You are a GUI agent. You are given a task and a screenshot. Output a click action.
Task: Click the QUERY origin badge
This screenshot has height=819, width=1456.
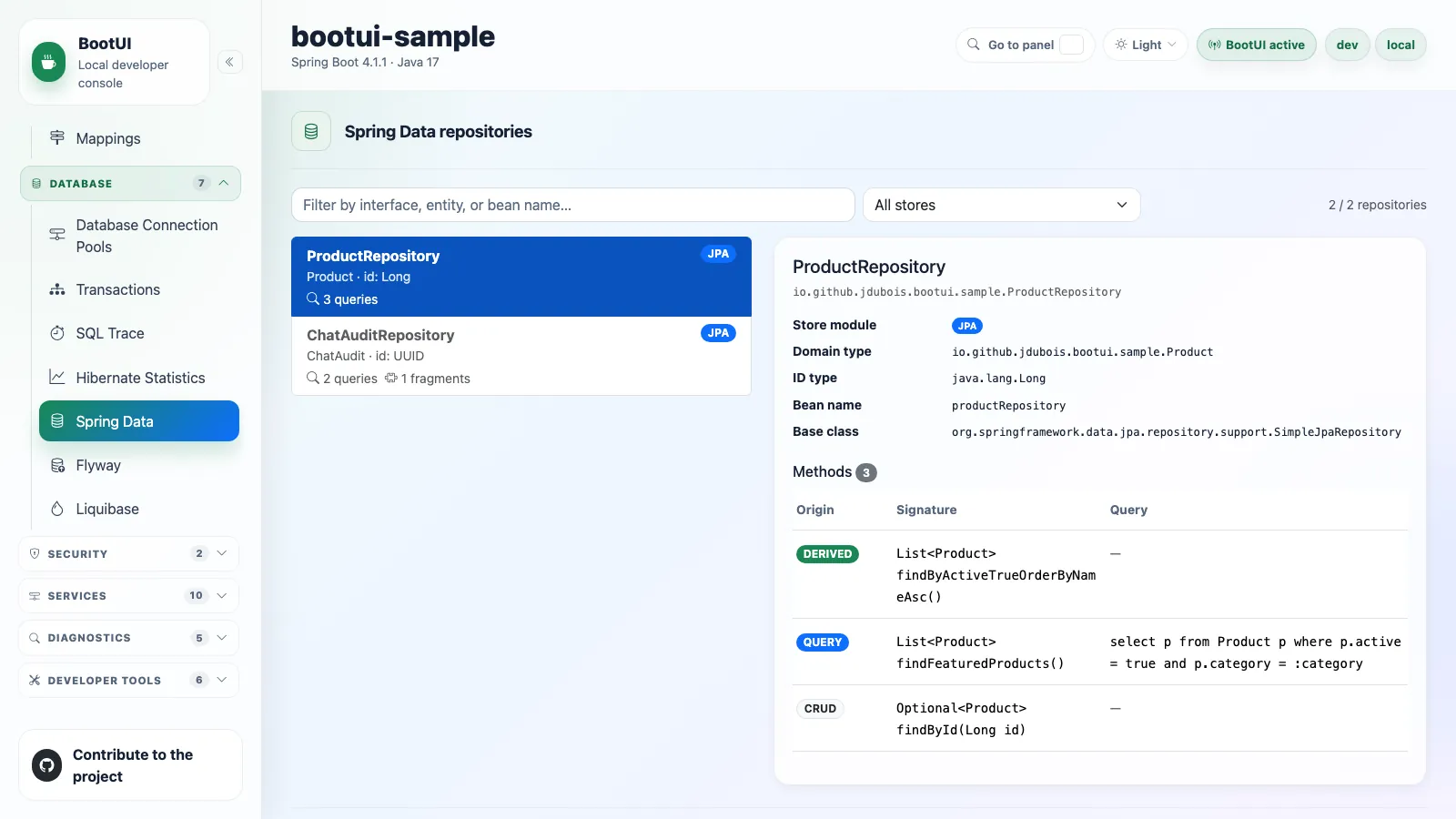click(823, 642)
